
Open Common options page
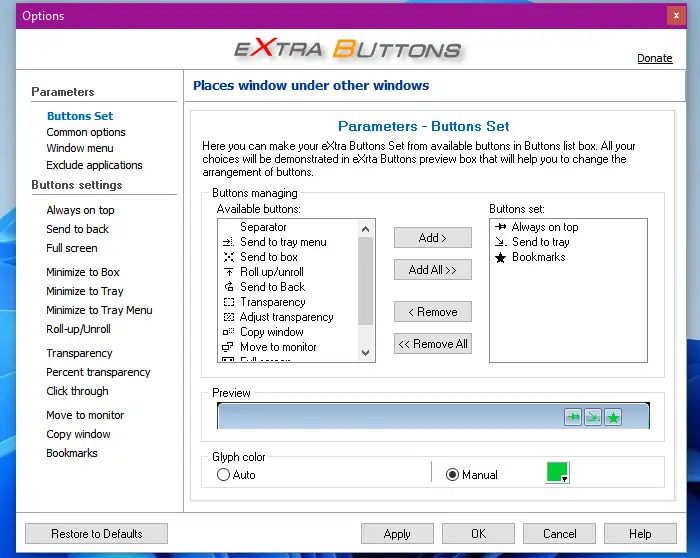point(86,132)
